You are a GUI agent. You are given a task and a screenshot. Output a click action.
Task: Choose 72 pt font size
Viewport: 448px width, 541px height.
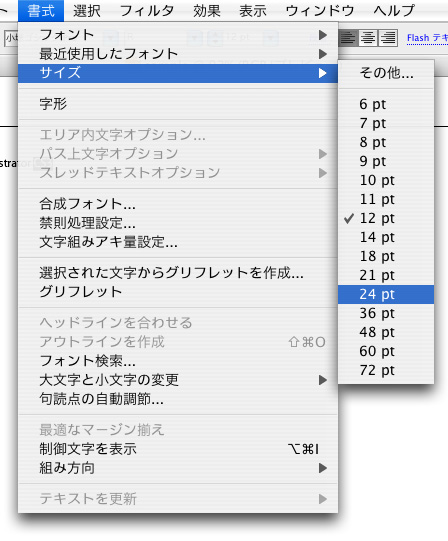[386, 370]
